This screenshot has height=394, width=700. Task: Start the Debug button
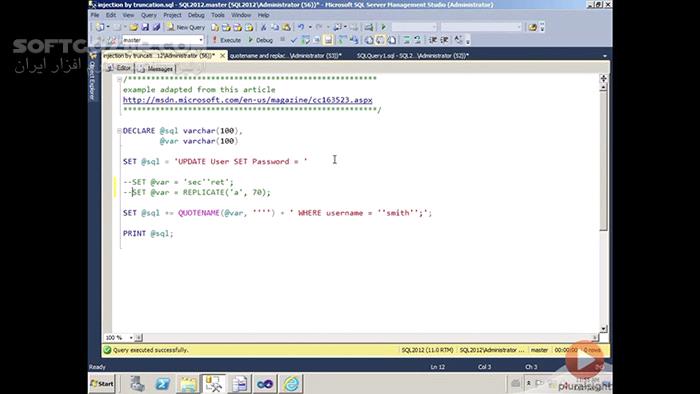click(261, 40)
